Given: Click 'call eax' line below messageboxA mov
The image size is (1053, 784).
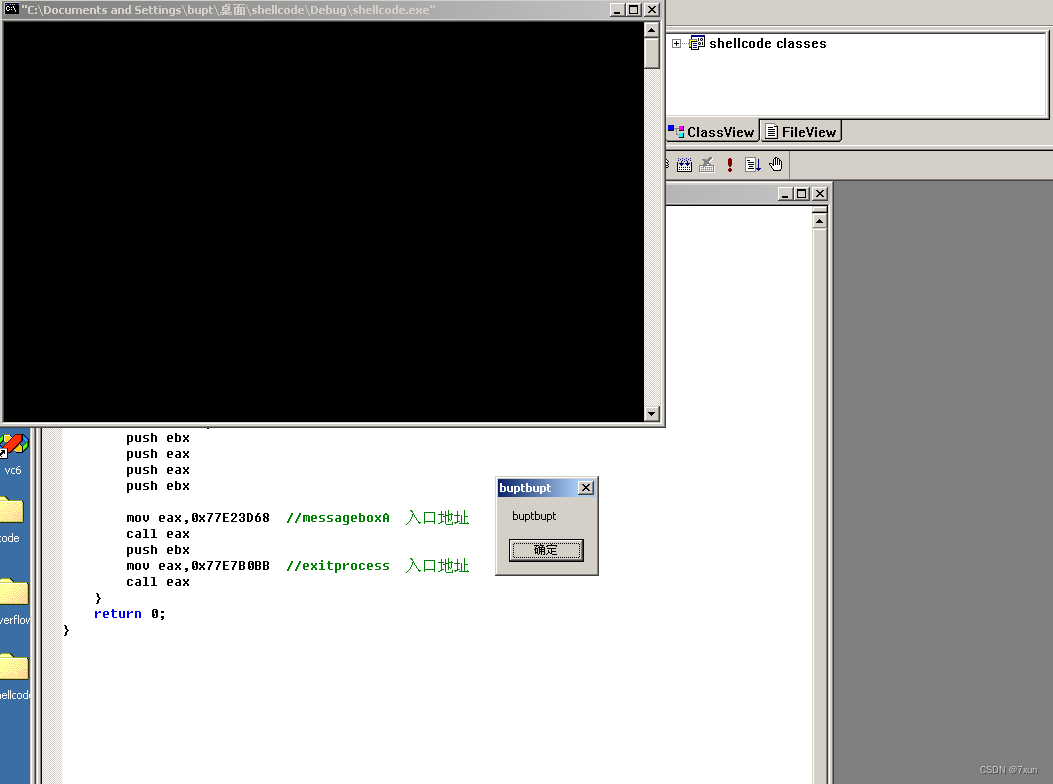Looking at the screenshot, I should click(158, 534).
